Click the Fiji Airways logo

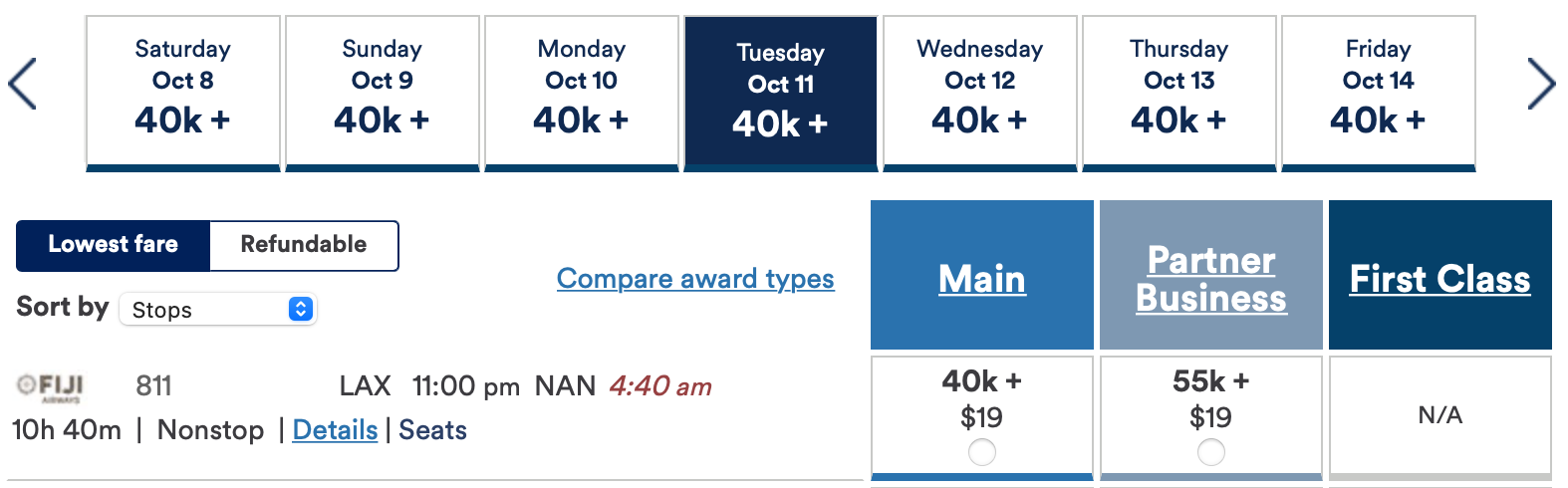click(51, 386)
